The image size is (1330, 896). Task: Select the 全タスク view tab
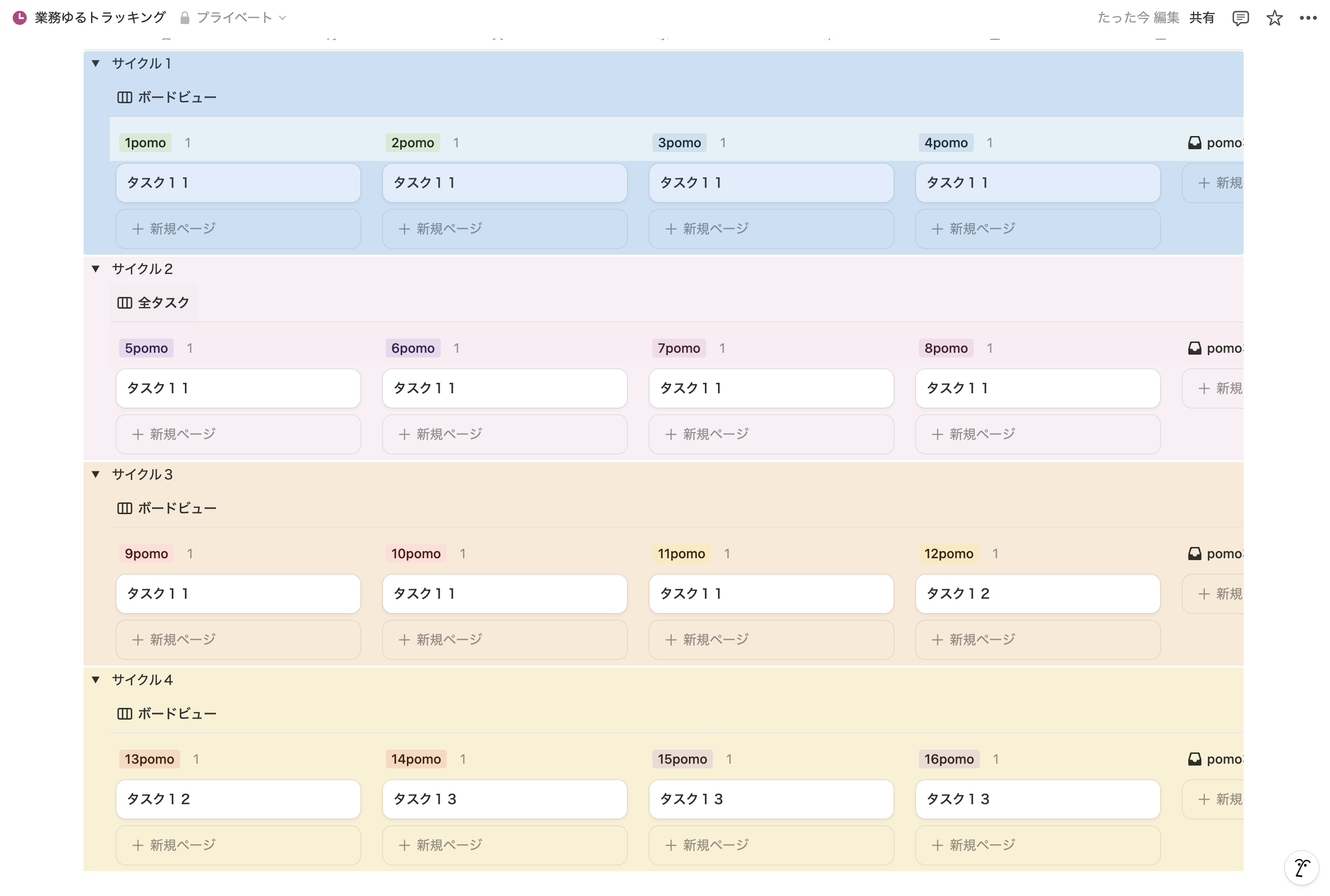coord(163,303)
